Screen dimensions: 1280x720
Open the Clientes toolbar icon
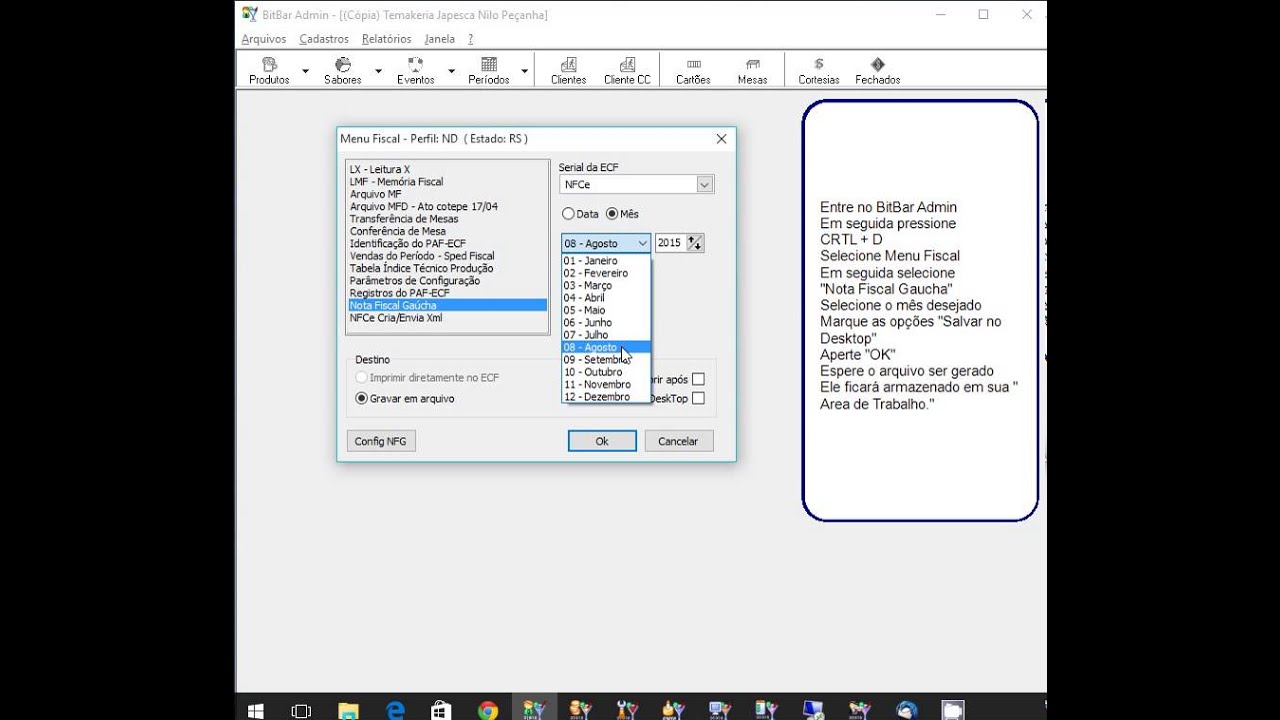568,70
